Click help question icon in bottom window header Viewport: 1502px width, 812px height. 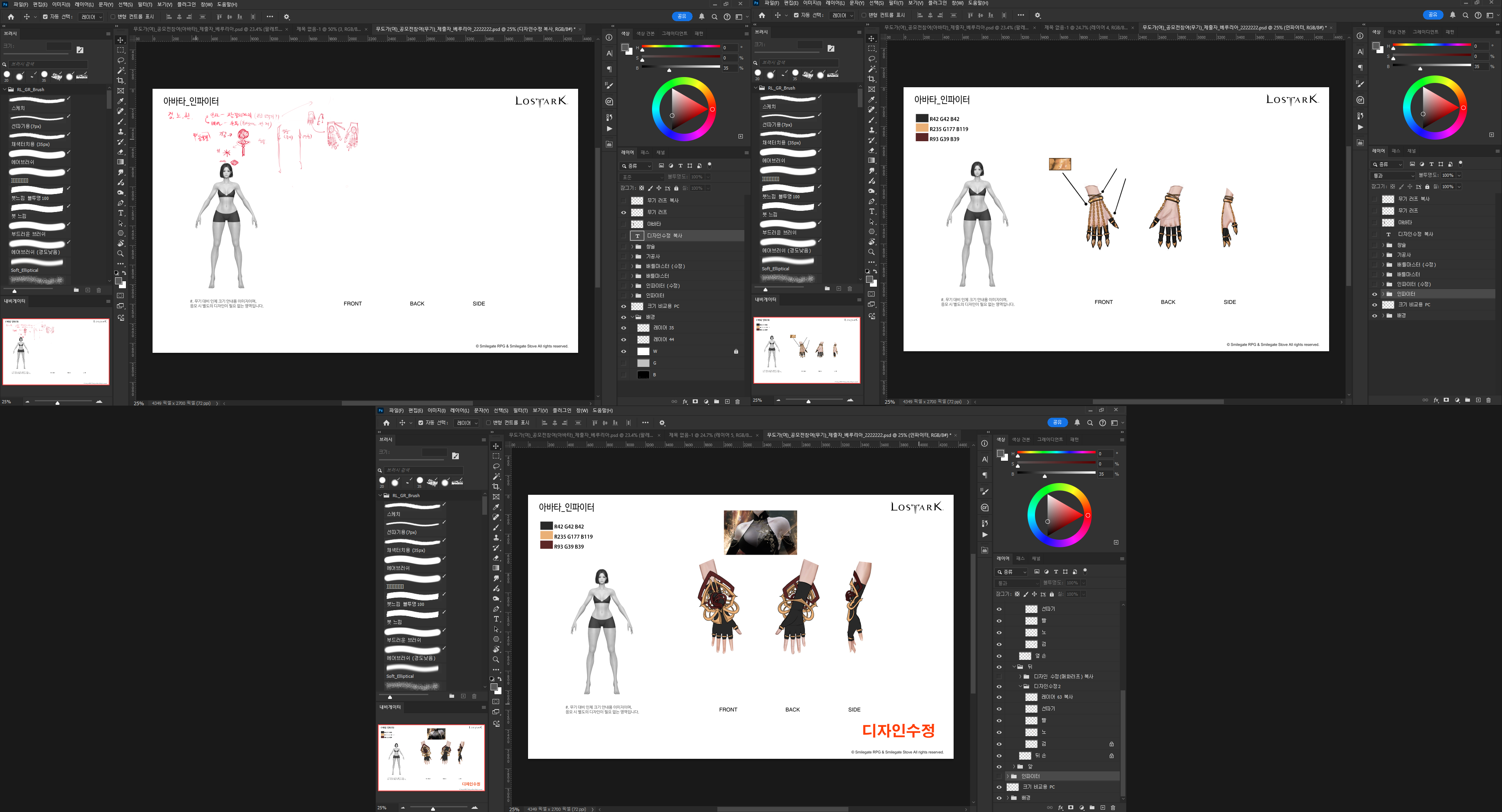(1103, 422)
